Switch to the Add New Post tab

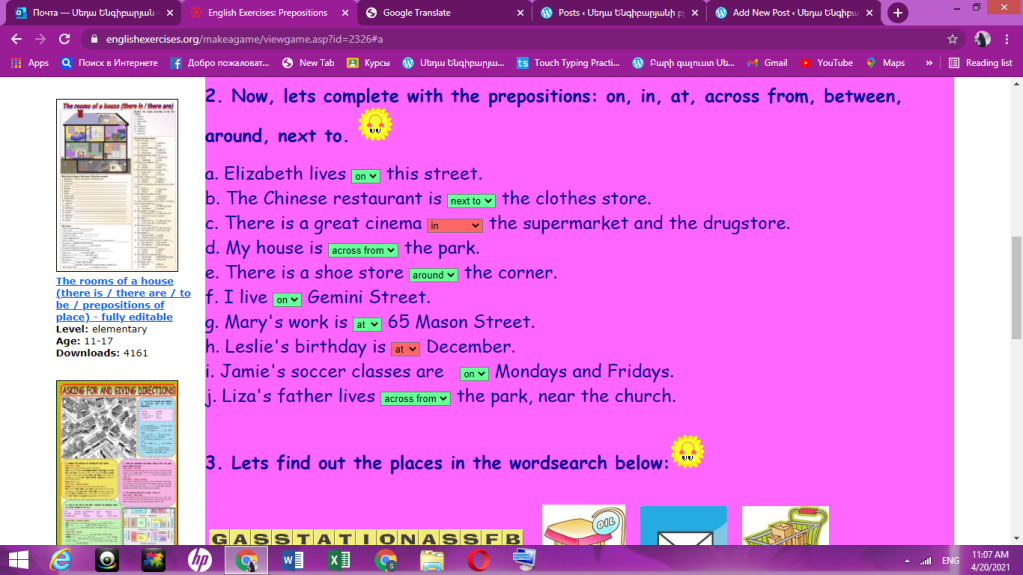(x=790, y=13)
